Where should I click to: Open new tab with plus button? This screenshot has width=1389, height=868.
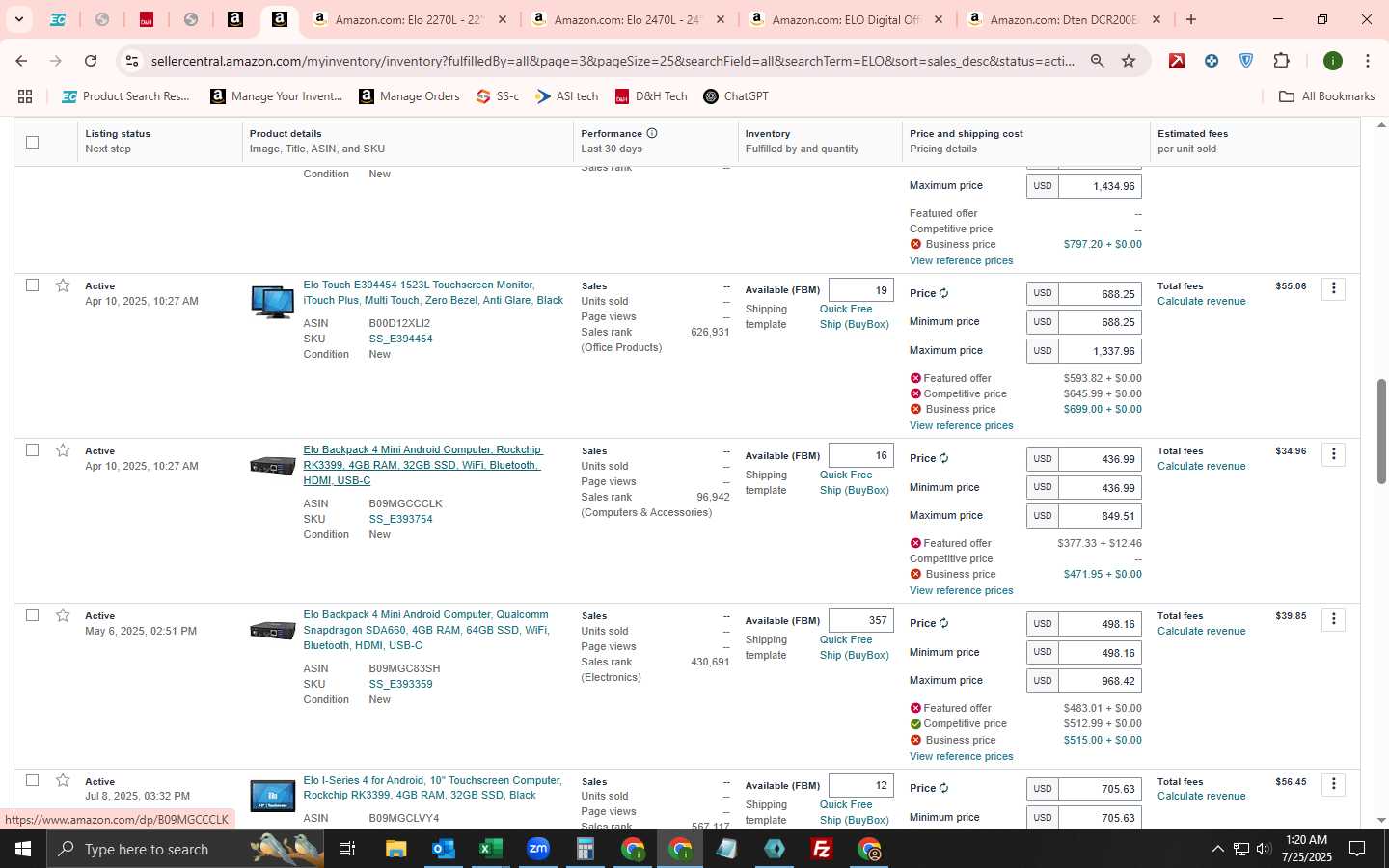coord(1191,19)
